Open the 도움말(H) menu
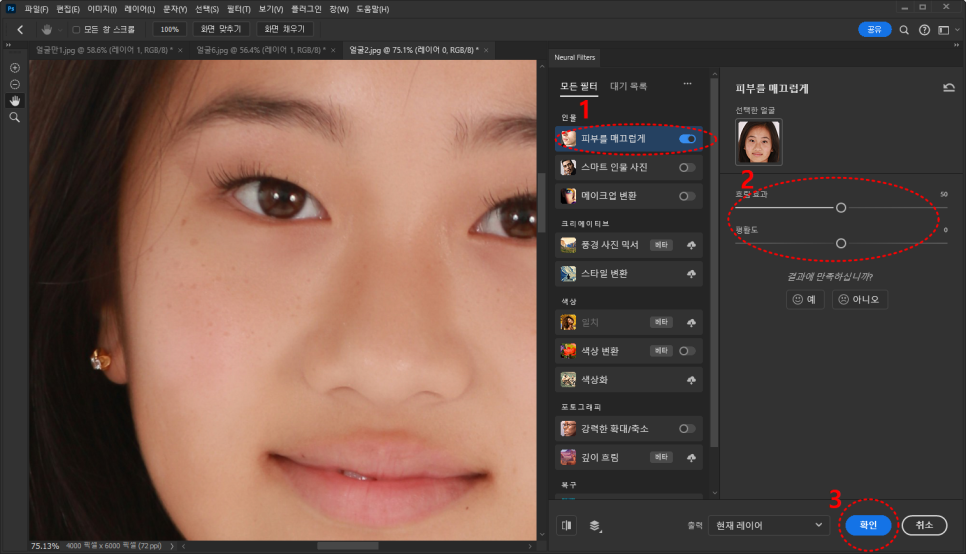This screenshot has width=966, height=554. [372, 9]
